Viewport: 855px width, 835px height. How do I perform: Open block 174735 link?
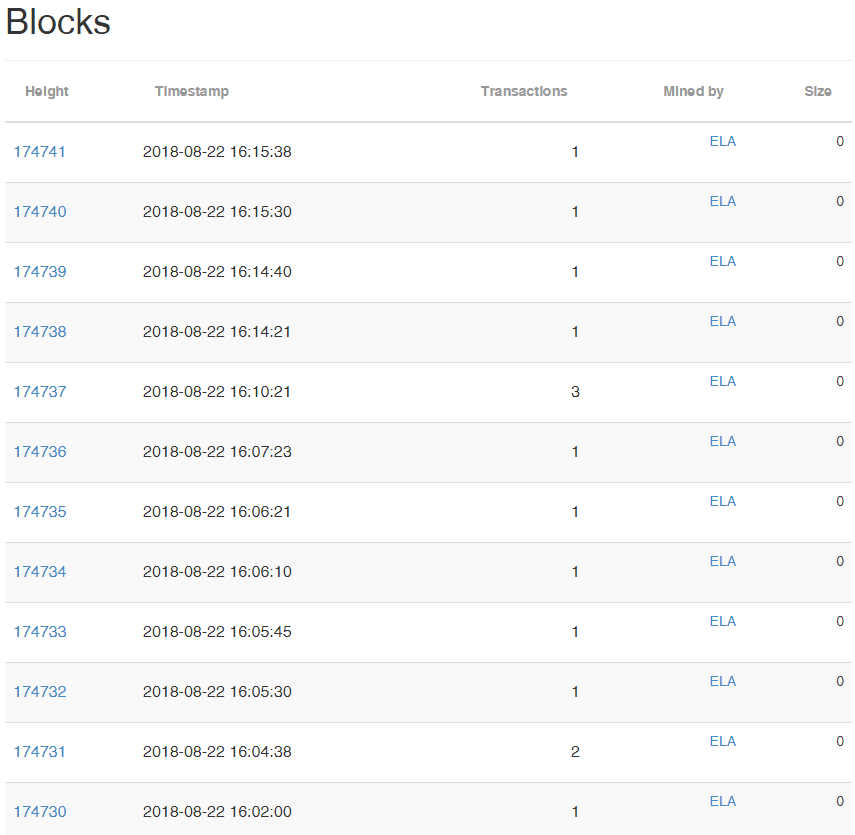pos(40,512)
